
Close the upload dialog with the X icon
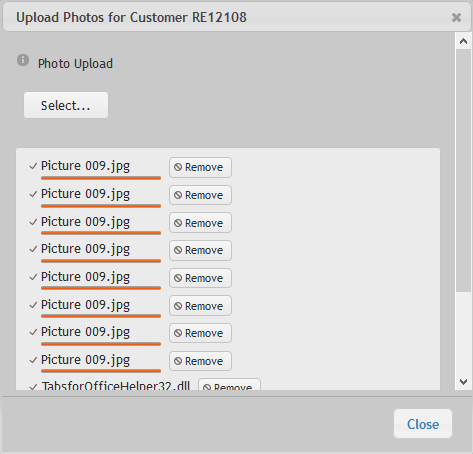(x=456, y=17)
